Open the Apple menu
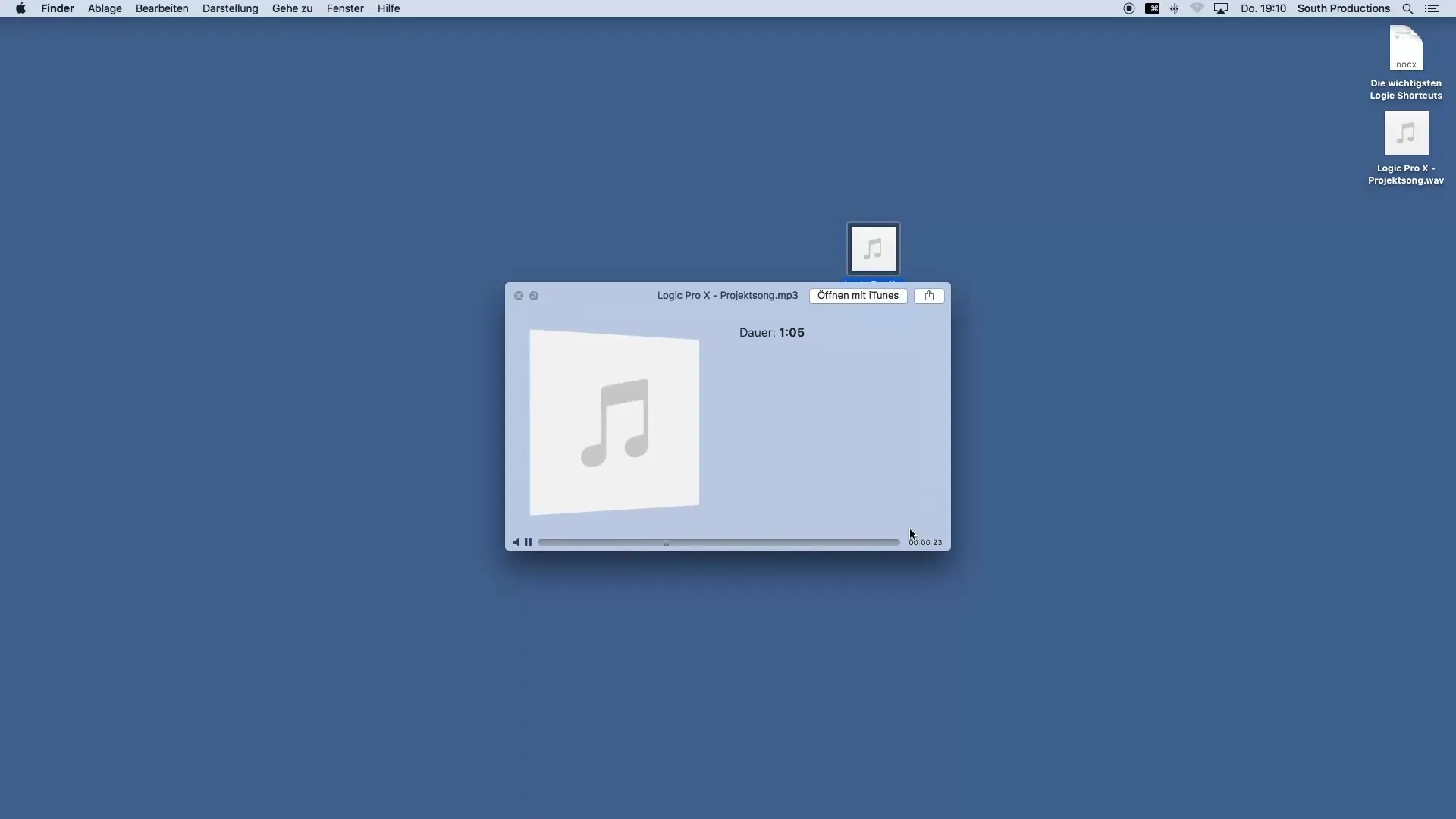 20,8
